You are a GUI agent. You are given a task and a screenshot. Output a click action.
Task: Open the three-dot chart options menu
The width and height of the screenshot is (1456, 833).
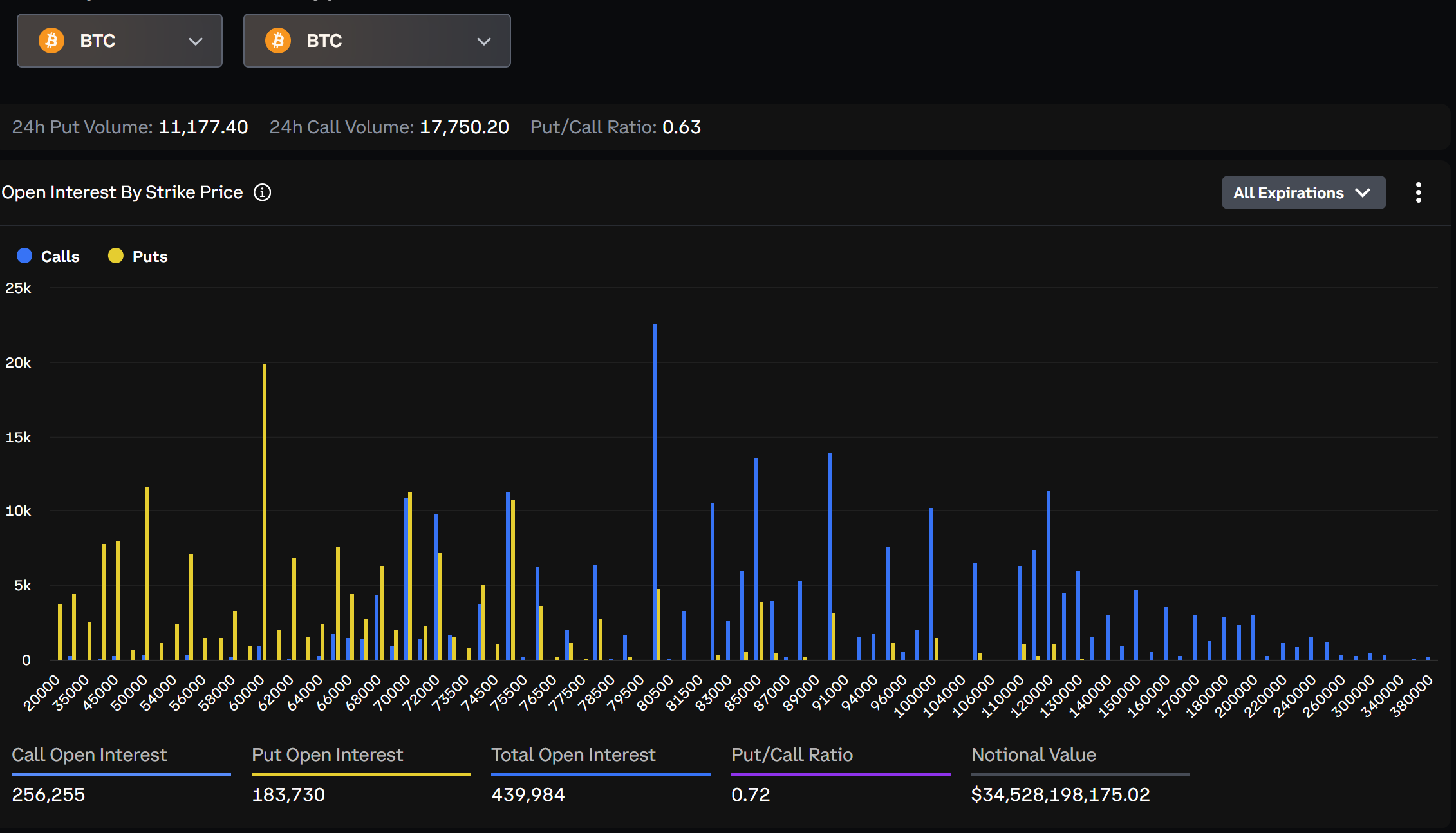point(1418,192)
